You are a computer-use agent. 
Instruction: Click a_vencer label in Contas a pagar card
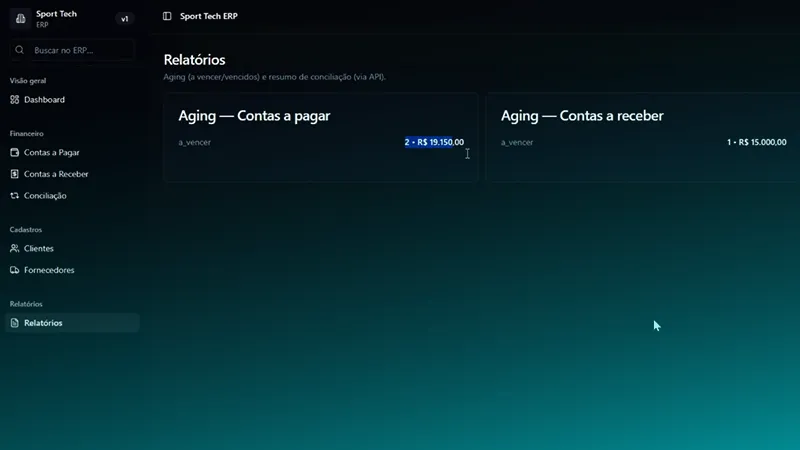pyautogui.click(x=194, y=142)
